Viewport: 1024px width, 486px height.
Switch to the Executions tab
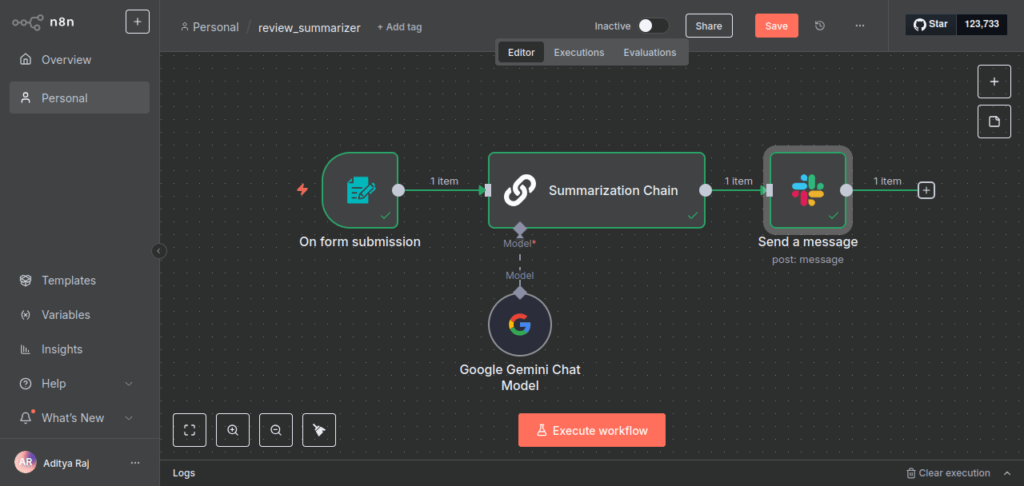[579, 52]
